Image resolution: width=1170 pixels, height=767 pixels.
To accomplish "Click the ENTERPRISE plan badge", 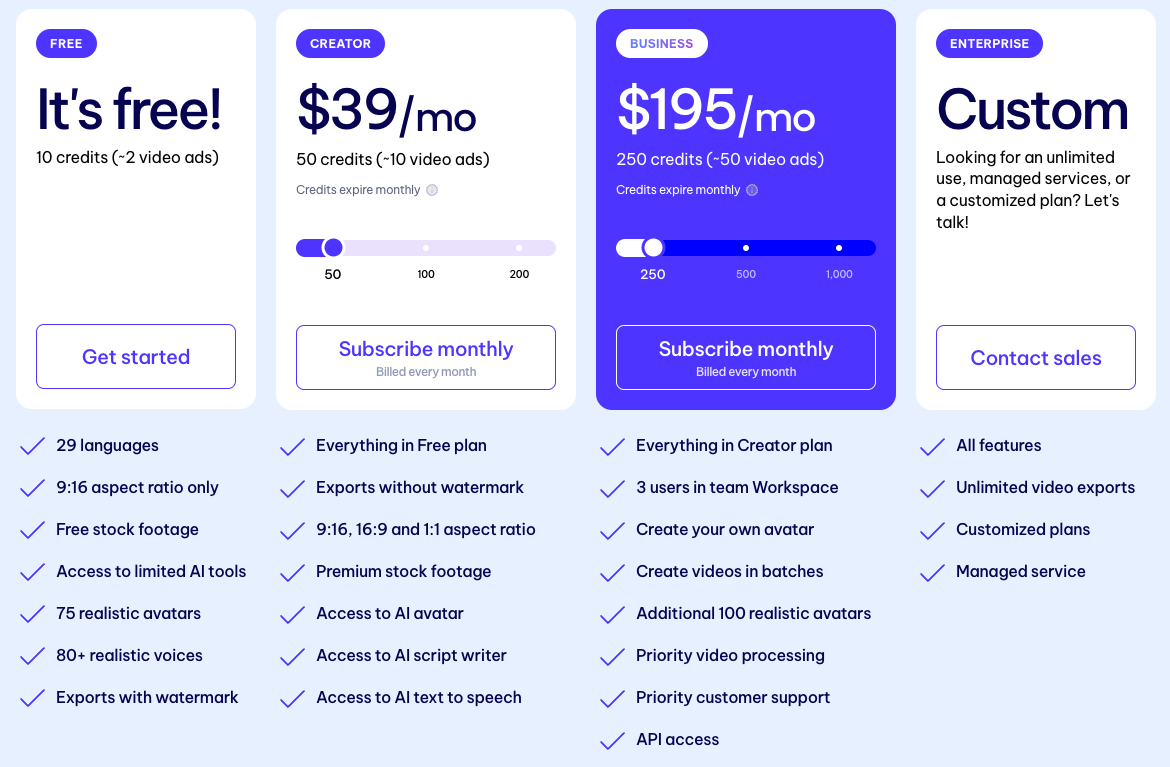I will point(989,43).
